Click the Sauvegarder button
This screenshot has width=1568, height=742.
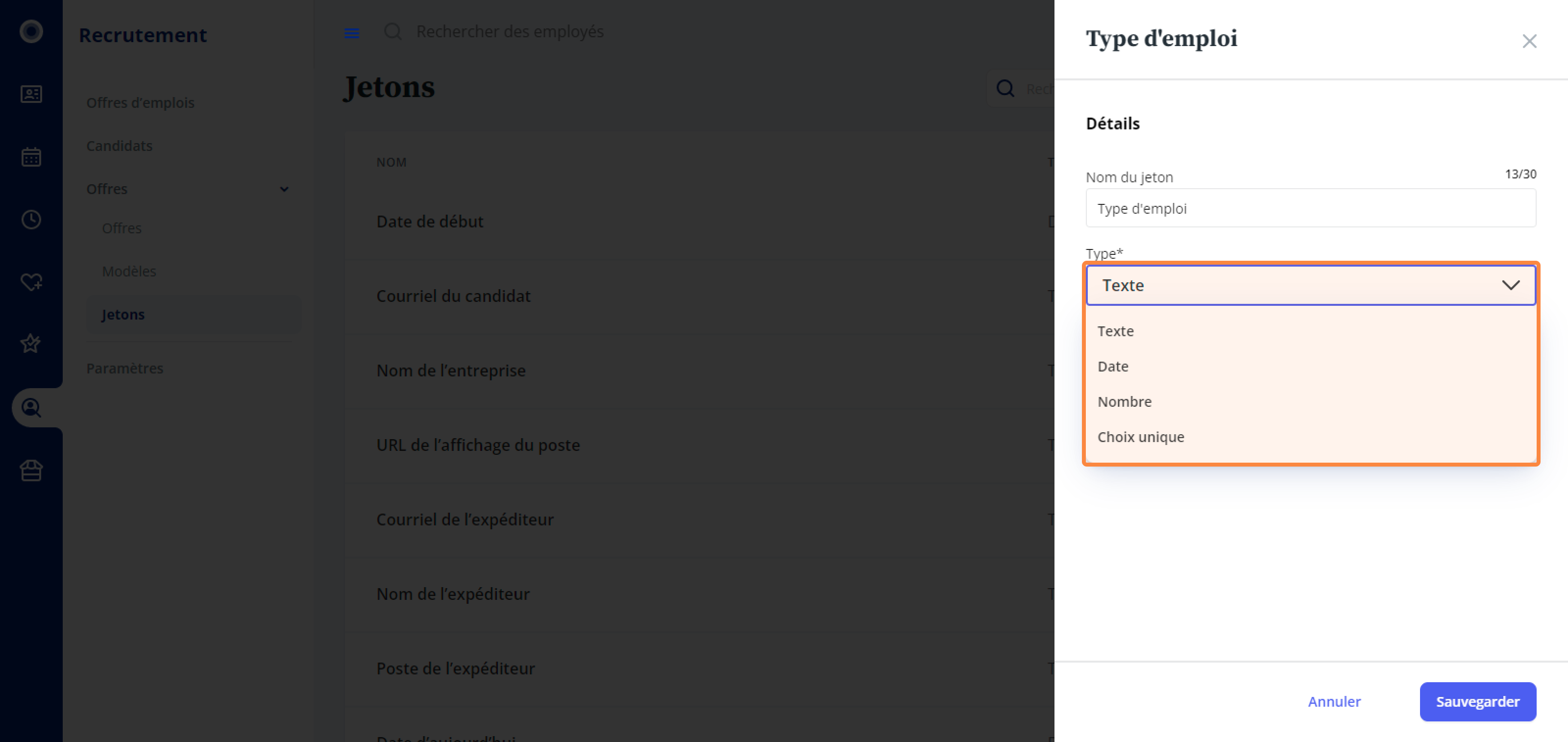click(x=1477, y=701)
